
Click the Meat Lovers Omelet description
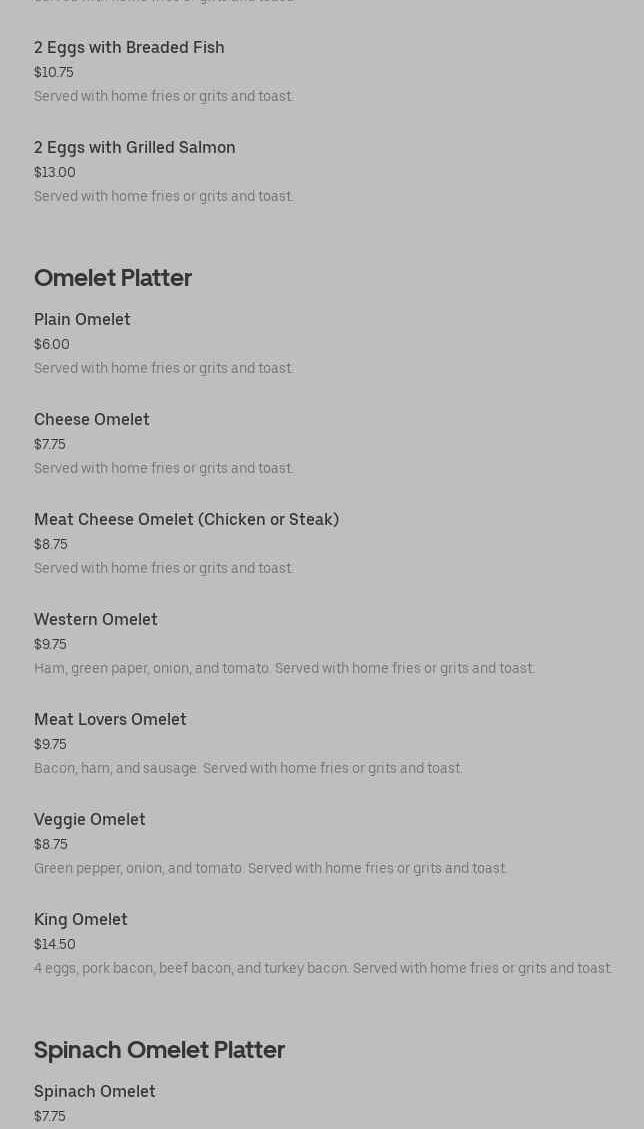point(249,769)
